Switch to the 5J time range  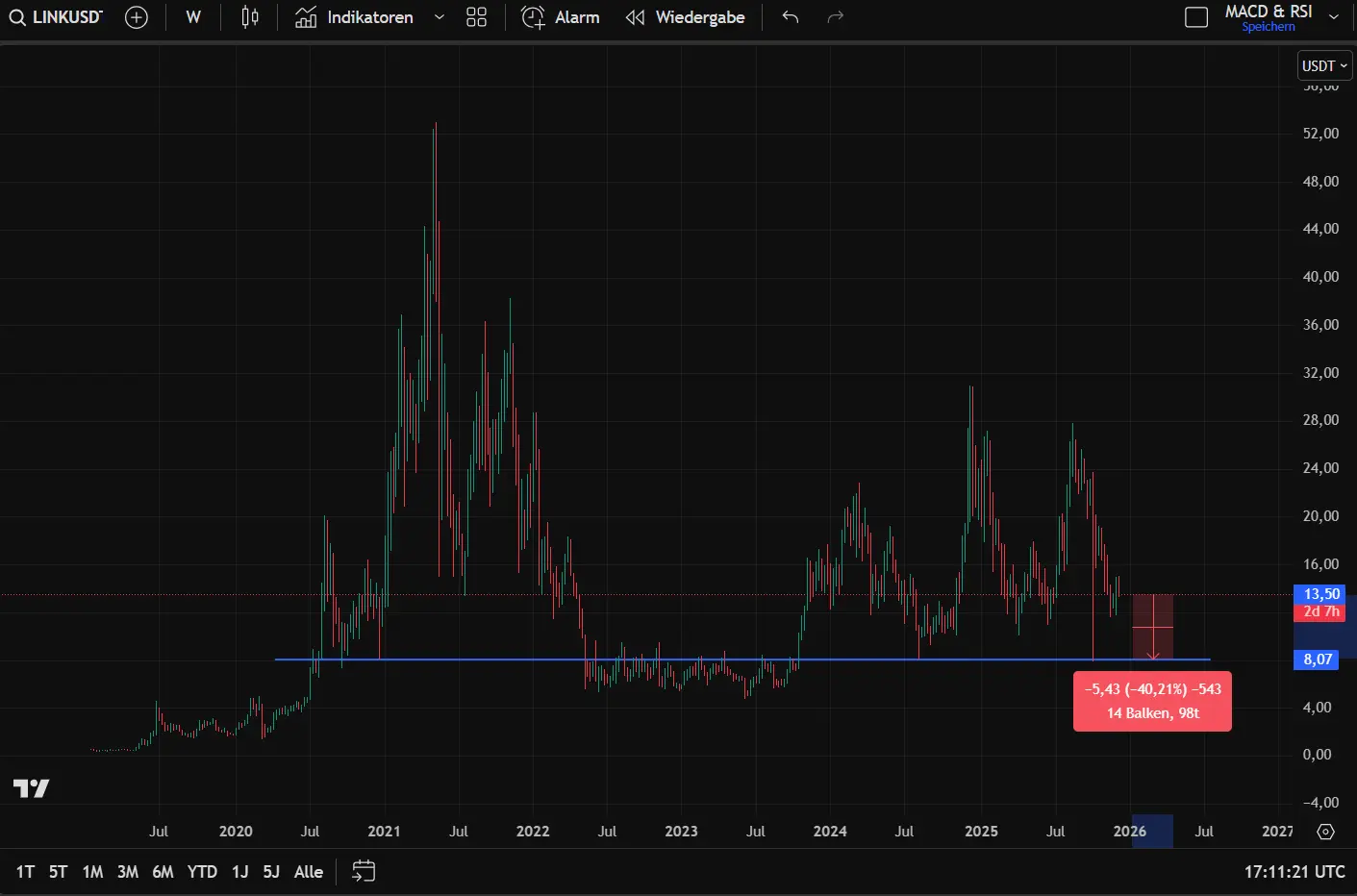271,872
